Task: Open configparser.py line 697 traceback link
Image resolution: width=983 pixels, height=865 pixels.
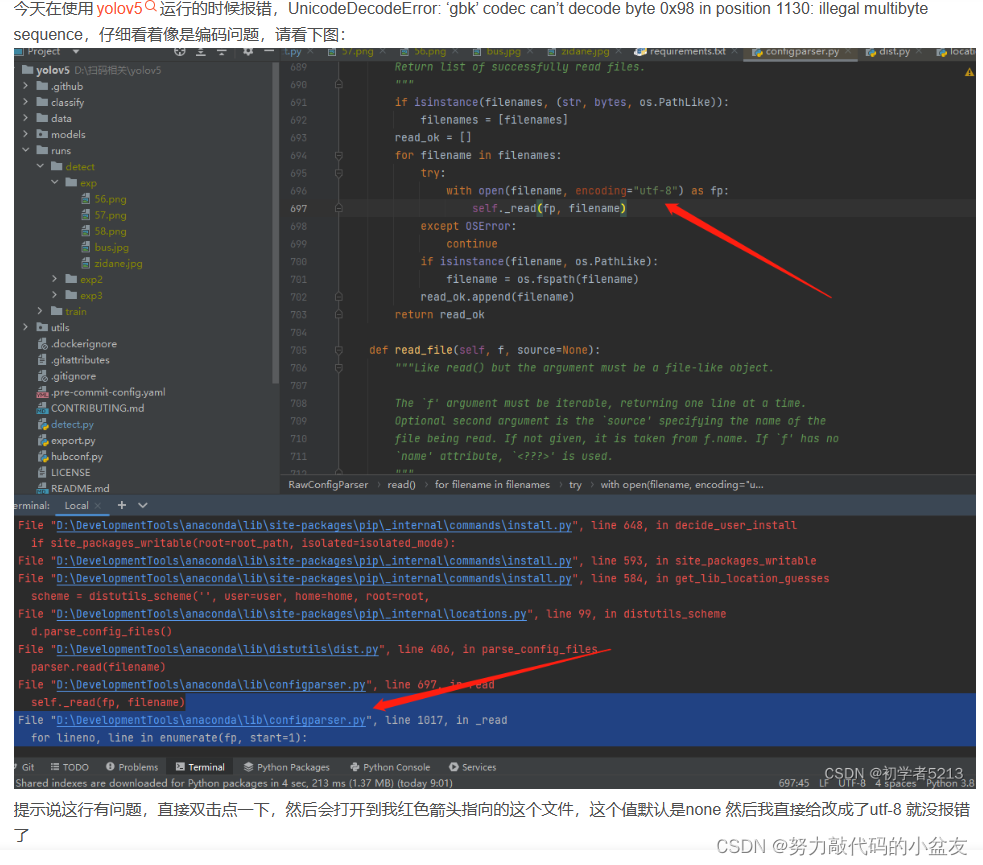Action: [211, 684]
